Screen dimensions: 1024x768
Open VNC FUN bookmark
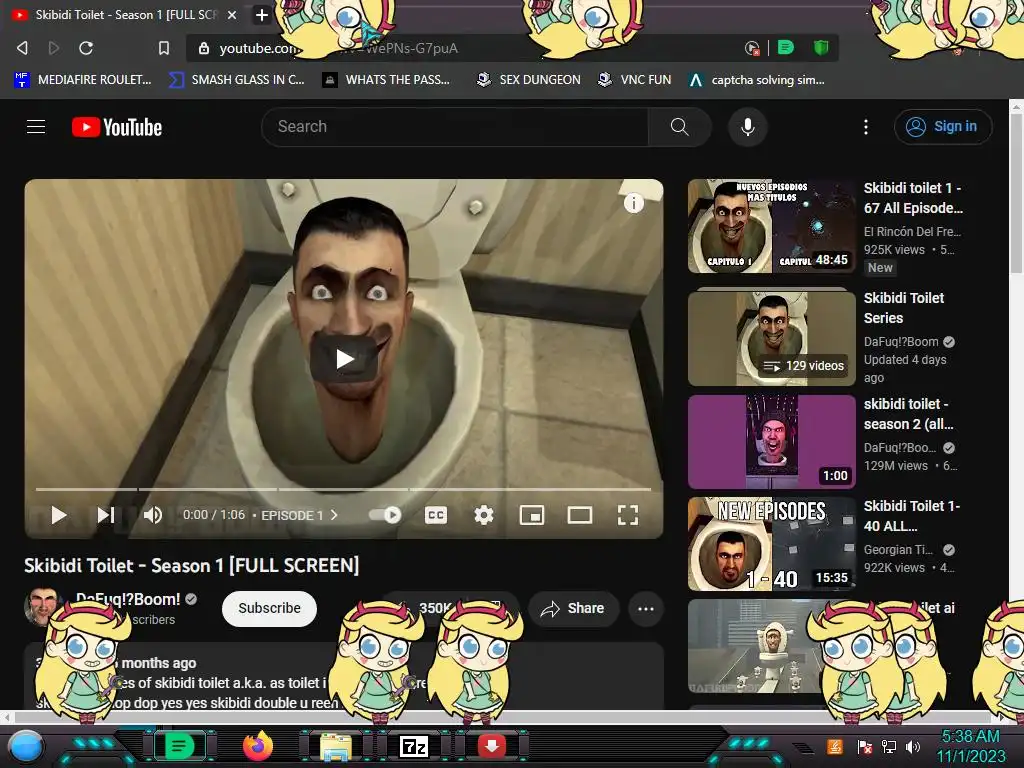coord(635,80)
